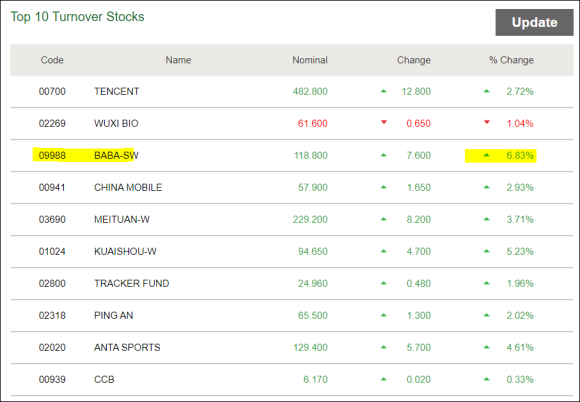Viewport: 580px width, 402px height.
Task: Select stock code 02800
Action: [52, 283]
